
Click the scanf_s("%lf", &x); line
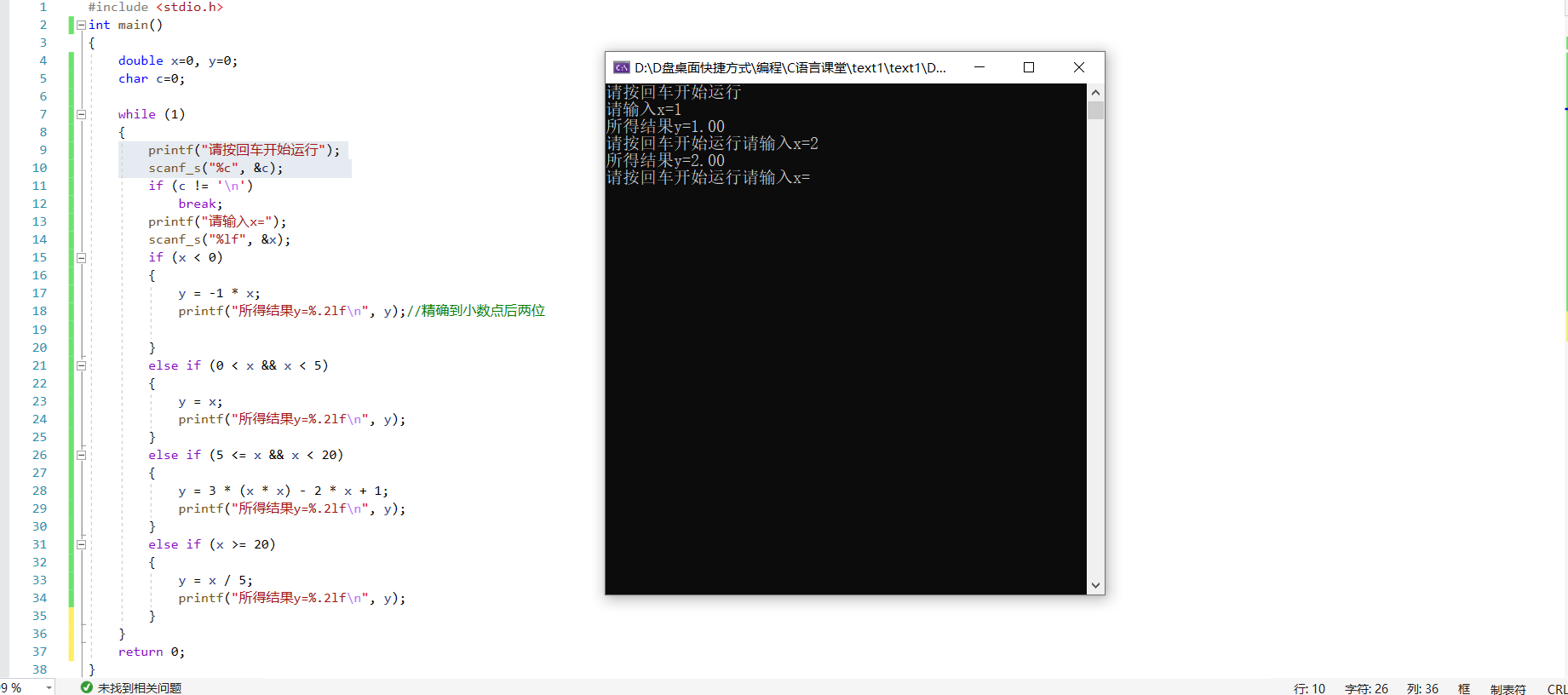220,239
